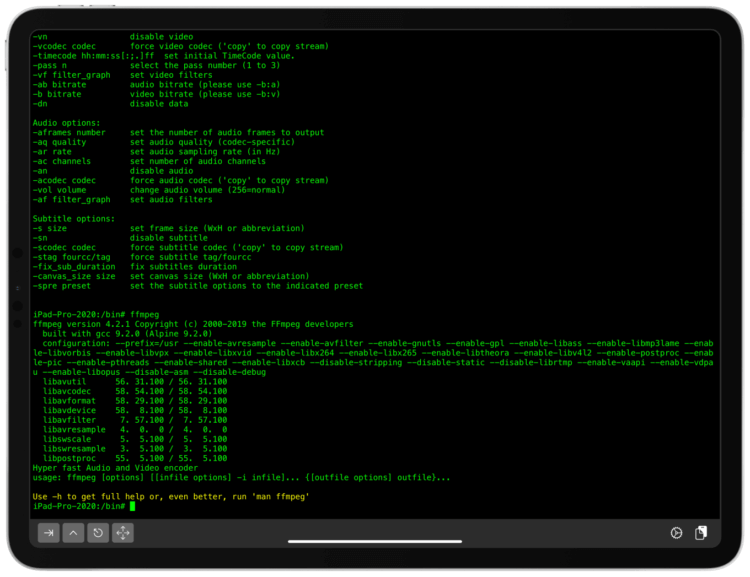Click the '-sn' disable subtitle line

[120, 237]
